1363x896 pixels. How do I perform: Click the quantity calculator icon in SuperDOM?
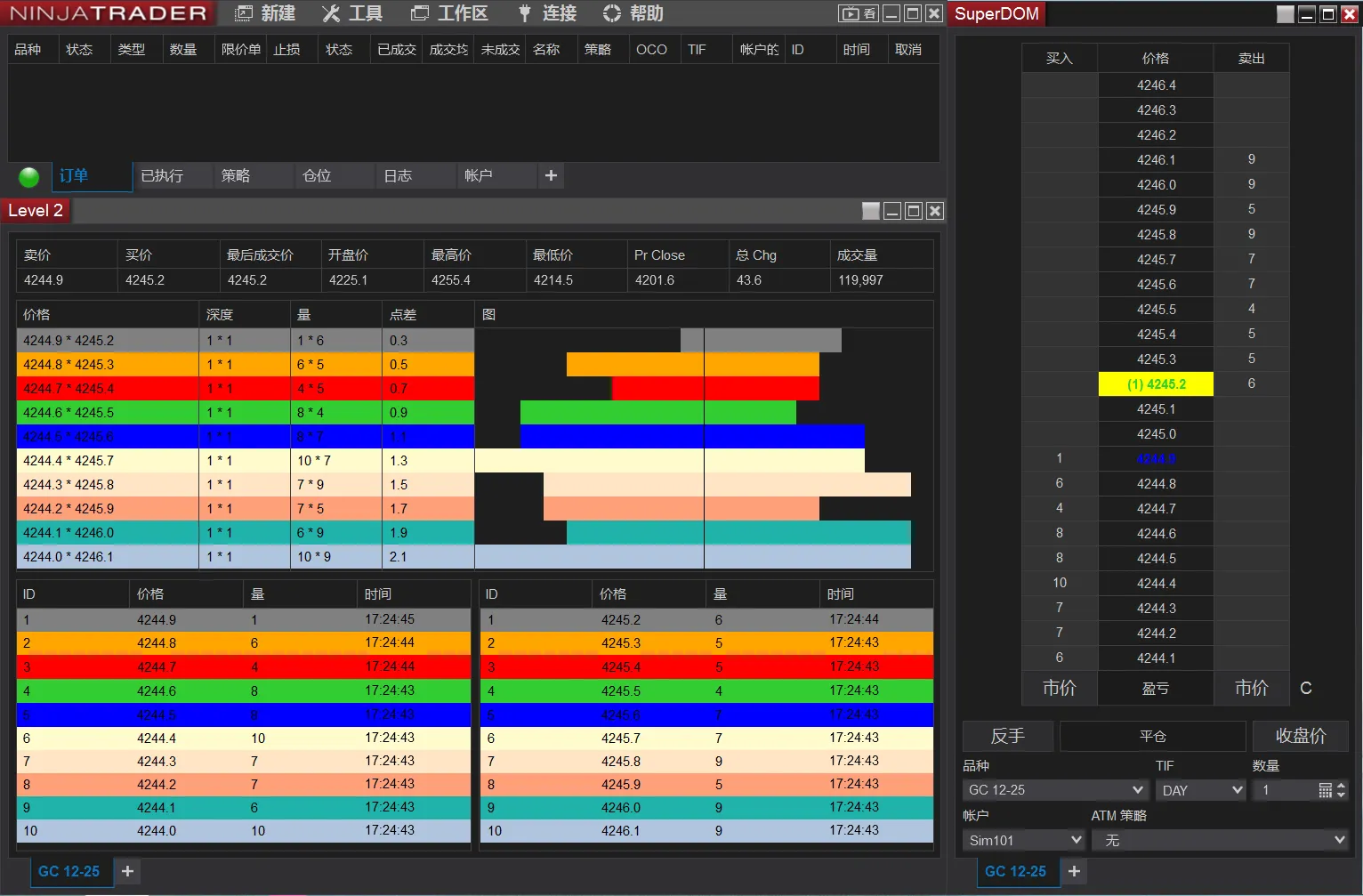tap(1325, 790)
